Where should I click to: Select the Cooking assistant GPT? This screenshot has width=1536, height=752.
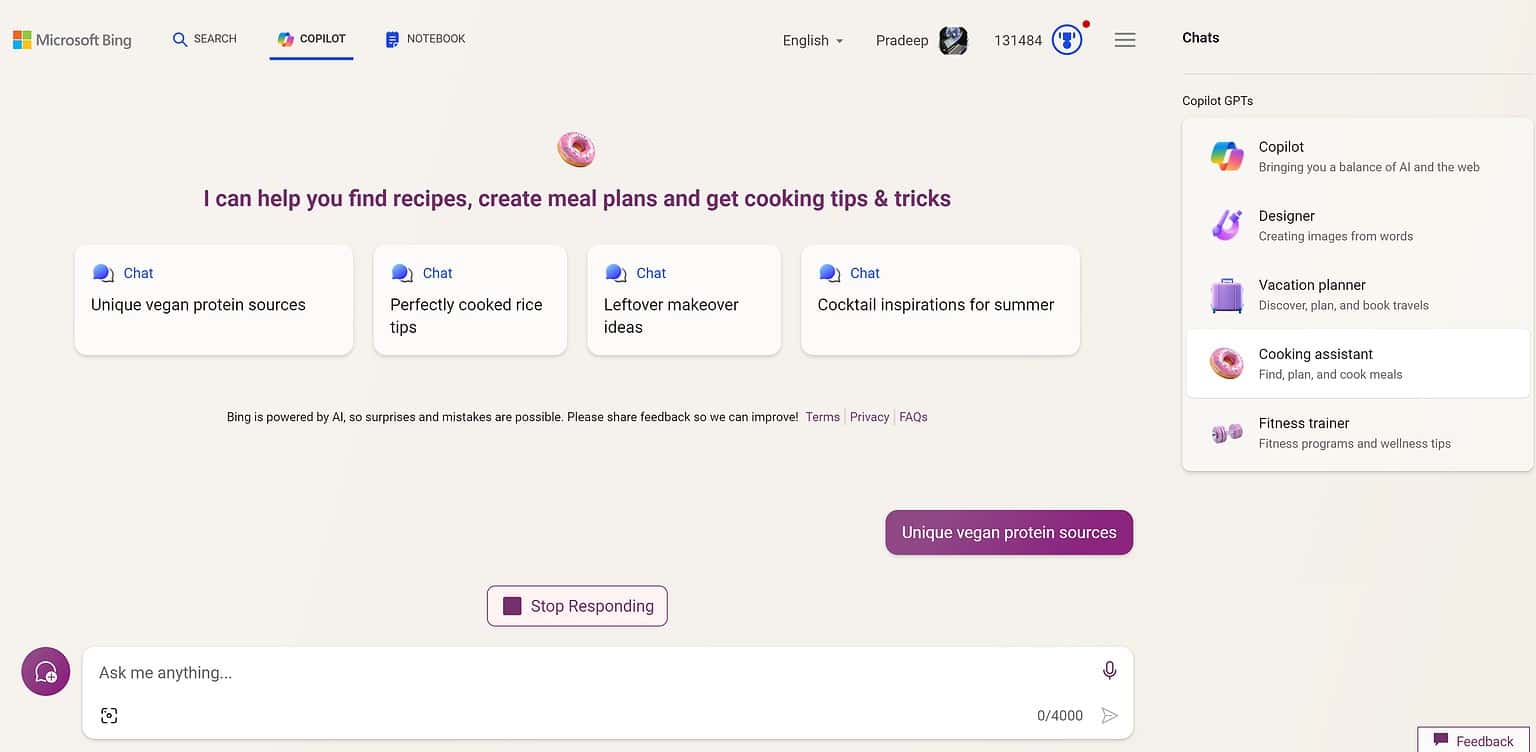[1358, 363]
